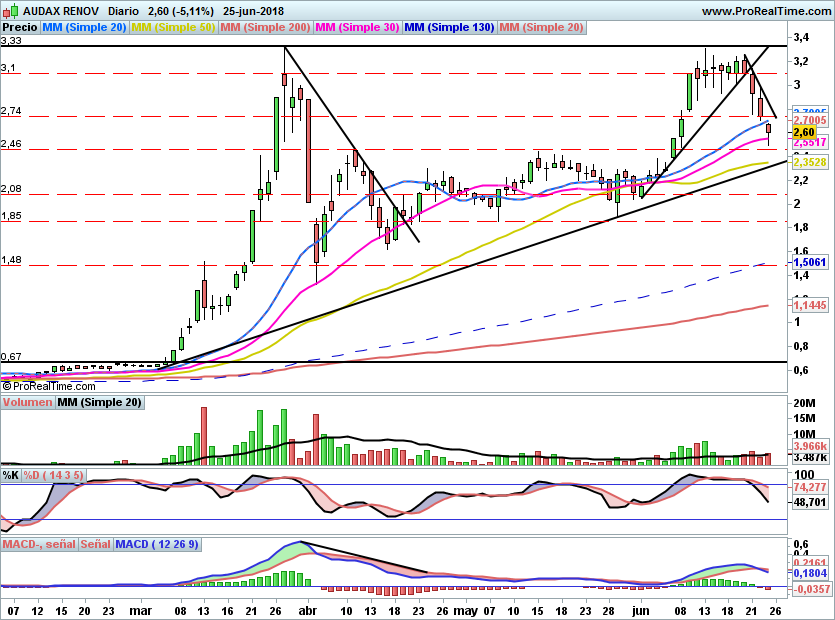The image size is (835, 620).
Task: Select the Volume panel MM (Simple 20) label
Action: coord(99,402)
